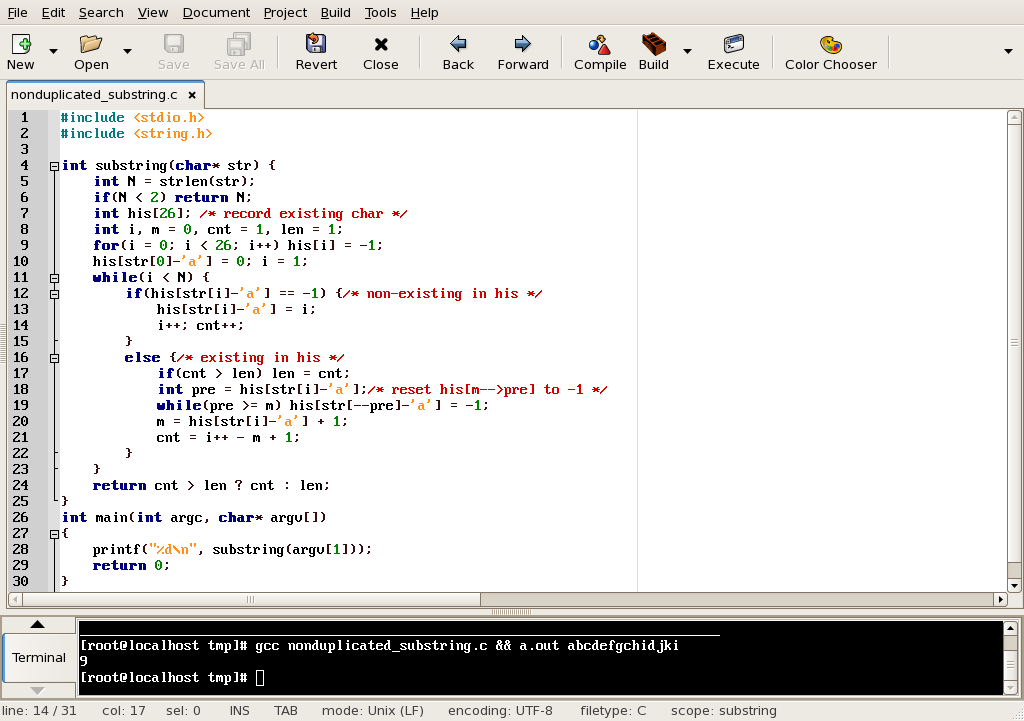Click the 'TAB' indentation status indicator
1024x721 pixels.
point(285,711)
